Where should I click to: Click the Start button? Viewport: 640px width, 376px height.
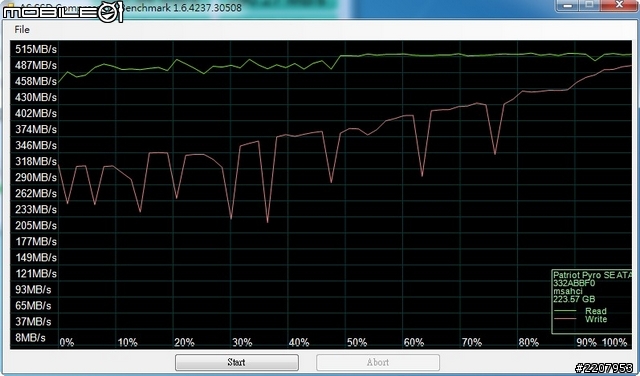coord(237,362)
